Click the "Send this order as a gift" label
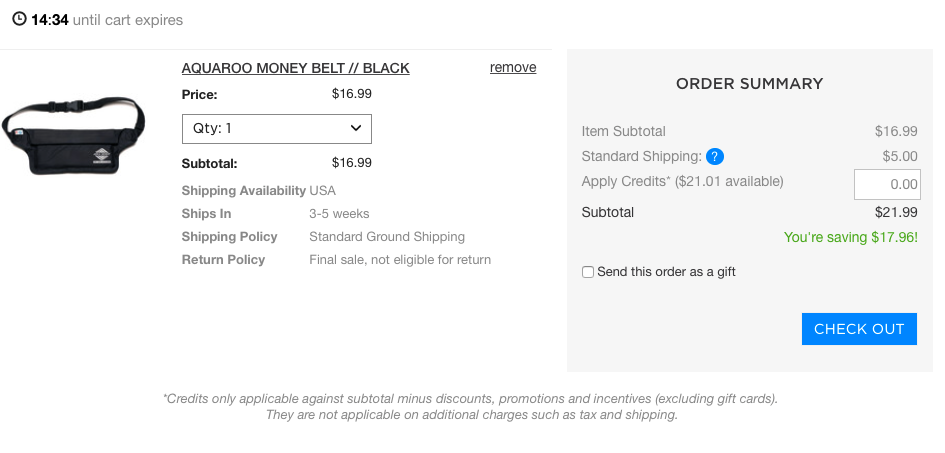Image resolution: width=945 pixels, height=453 pixels. [x=666, y=272]
